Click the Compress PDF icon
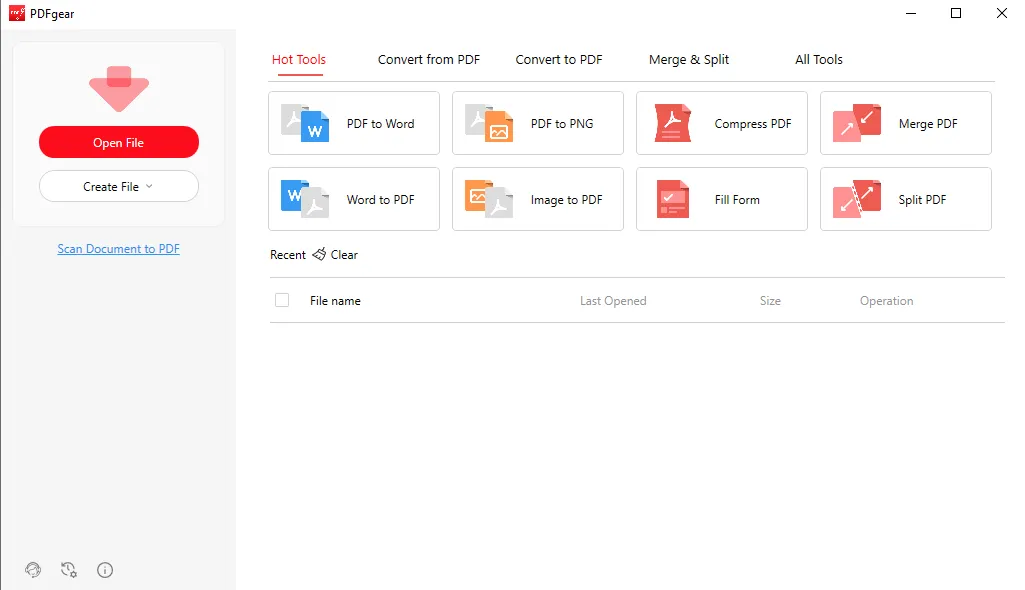This screenshot has height=590, width=1025. coord(673,123)
